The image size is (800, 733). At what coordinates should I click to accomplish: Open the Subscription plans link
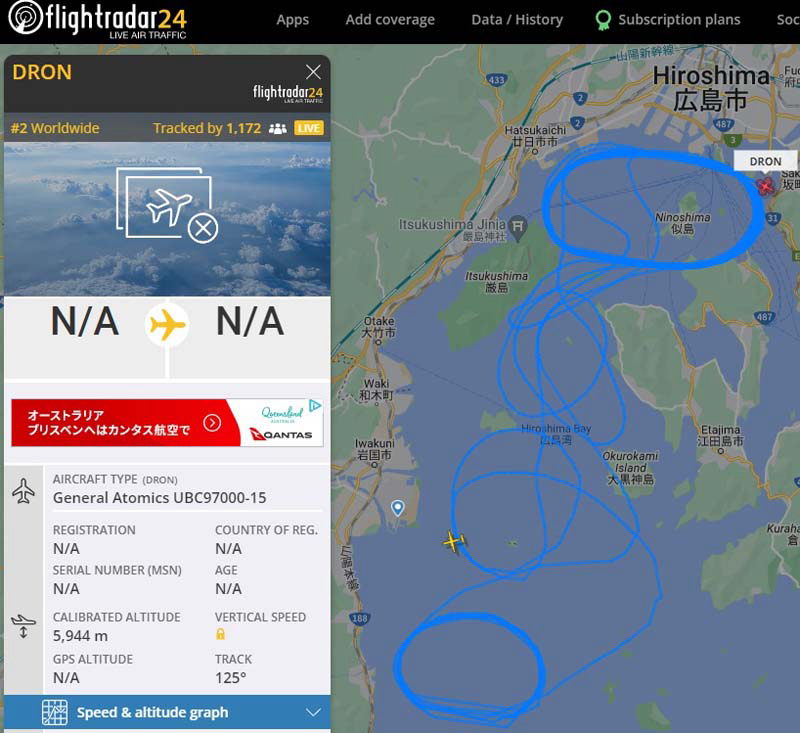pyautogui.click(x=679, y=19)
